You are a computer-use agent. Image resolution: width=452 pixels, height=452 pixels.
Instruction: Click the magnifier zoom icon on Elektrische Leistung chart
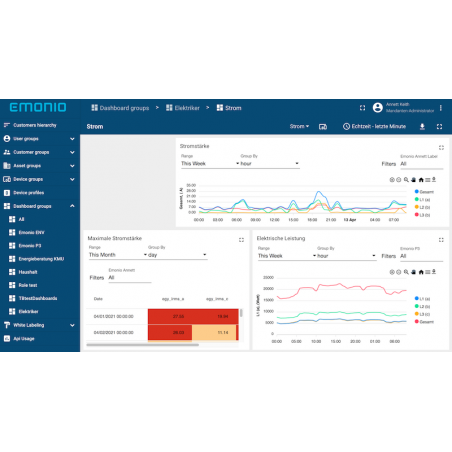[x=406, y=272]
